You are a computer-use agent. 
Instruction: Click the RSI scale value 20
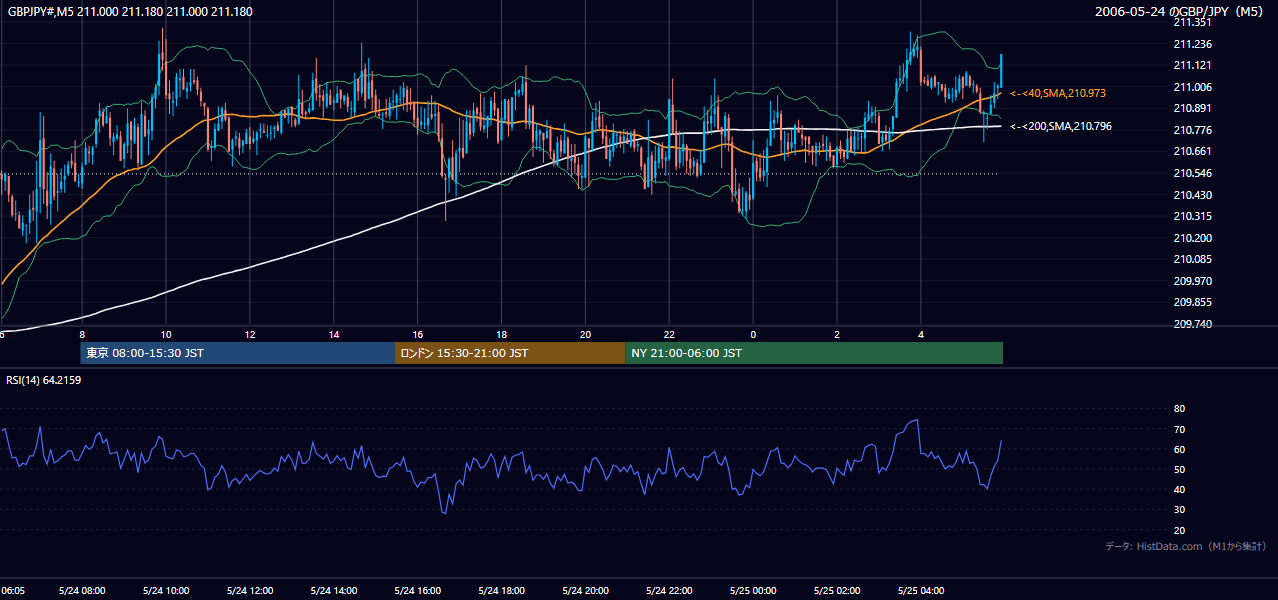click(x=1179, y=530)
